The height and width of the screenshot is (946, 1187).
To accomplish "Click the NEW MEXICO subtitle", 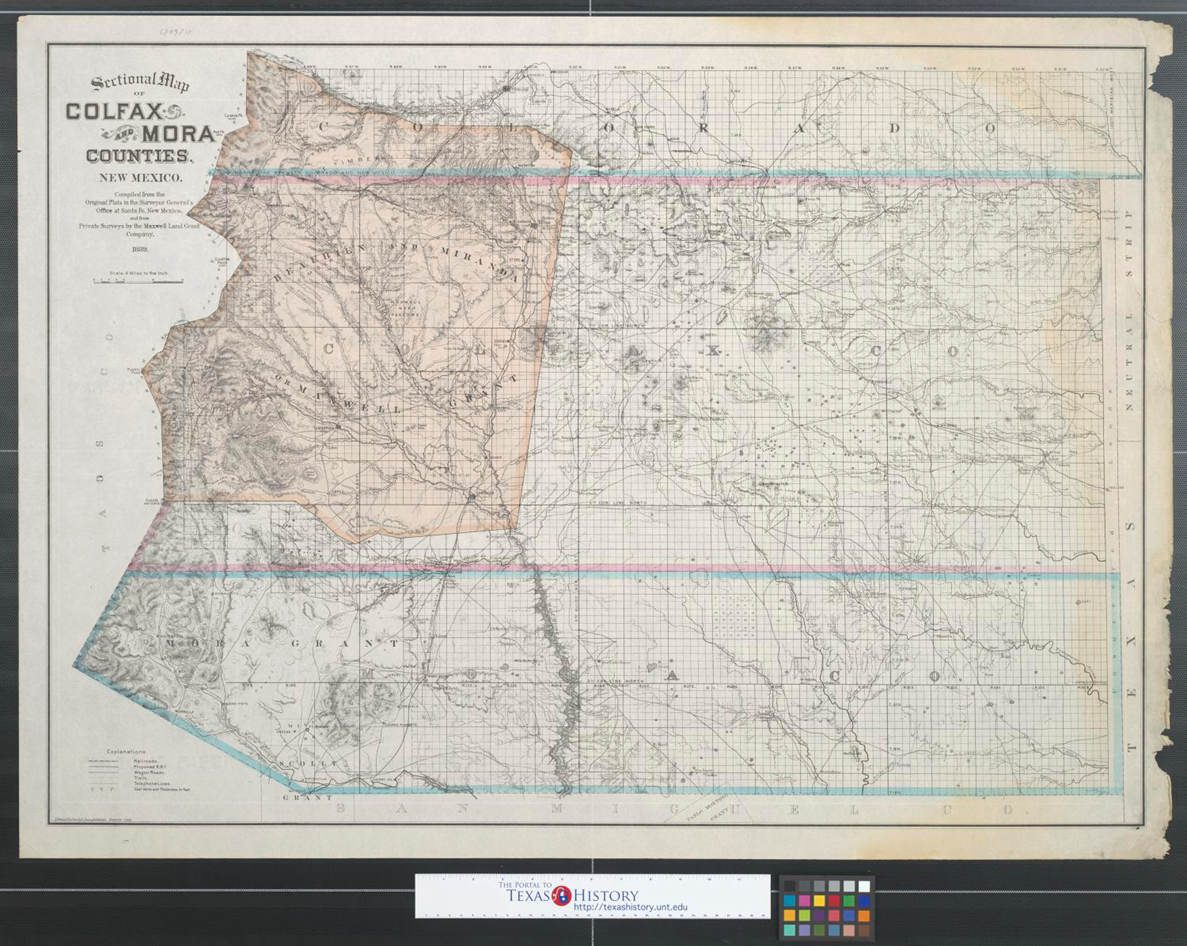I will 138,178.
